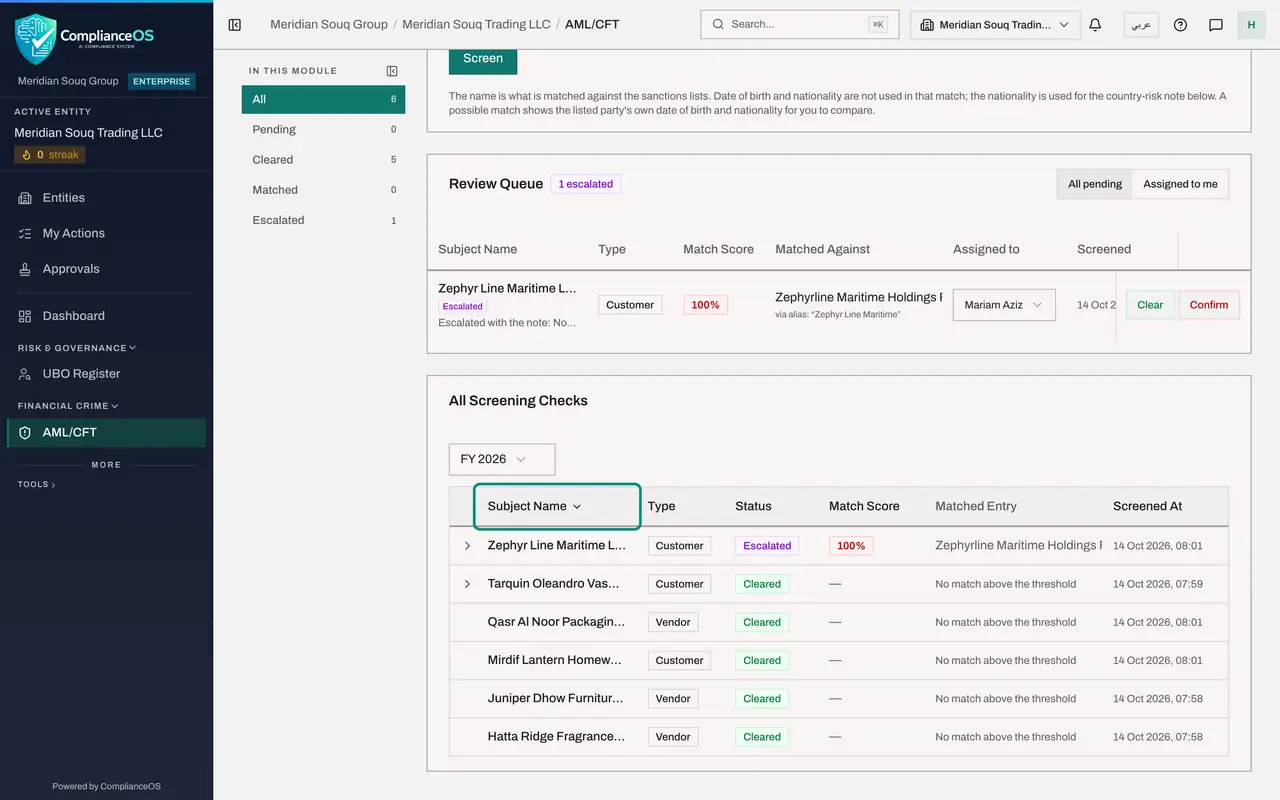Click the My Actions checklist icon

tap(25, 233)
